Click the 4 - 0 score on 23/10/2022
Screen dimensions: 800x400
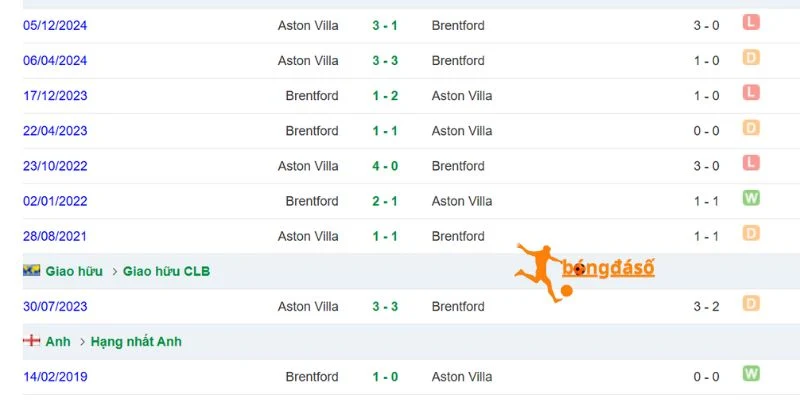coord(385,166)
